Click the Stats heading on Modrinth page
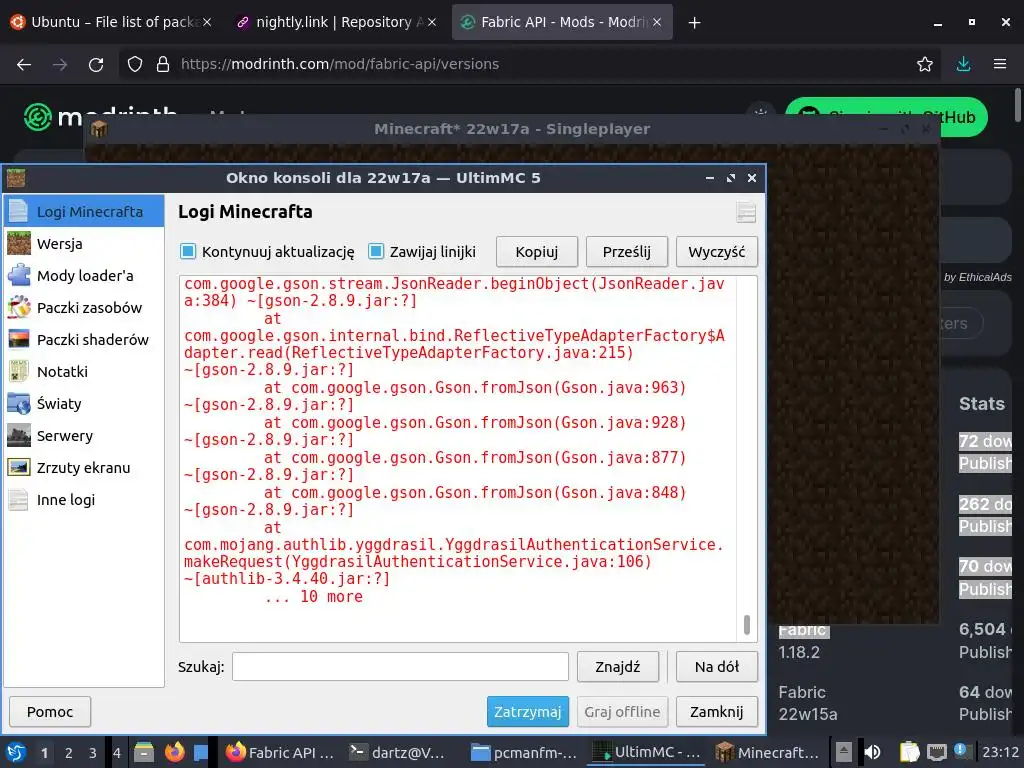Viewport: 1024px width, 768px height. pyautogui.click(x=982, y=404)
